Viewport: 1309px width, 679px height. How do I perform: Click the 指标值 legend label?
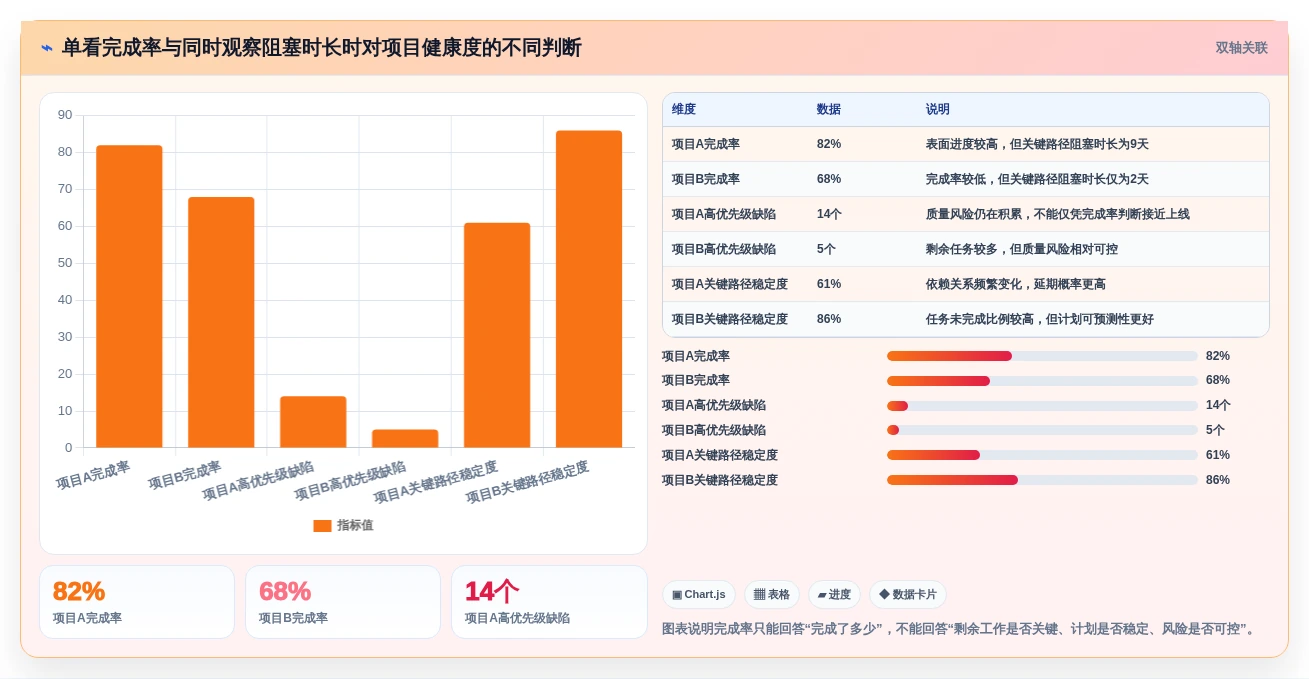355,525
